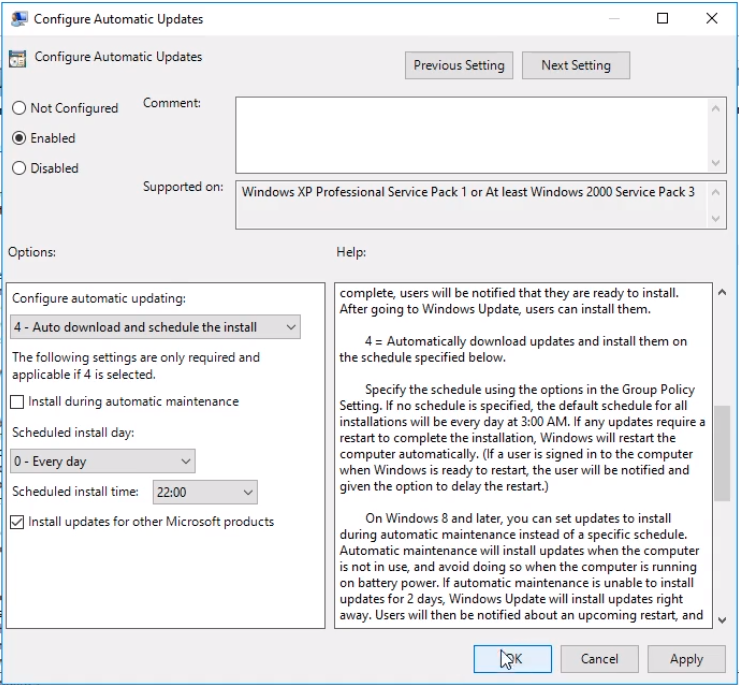
Task: Go to Previous Setting
Action: pyautogui.click(x=459, y=65)
